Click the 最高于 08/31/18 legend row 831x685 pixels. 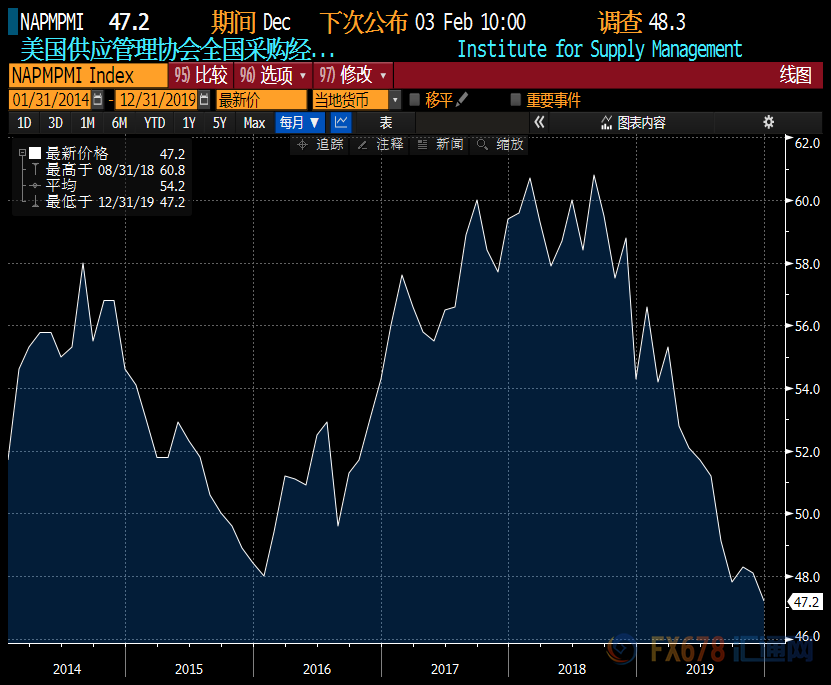coord(108,170)
